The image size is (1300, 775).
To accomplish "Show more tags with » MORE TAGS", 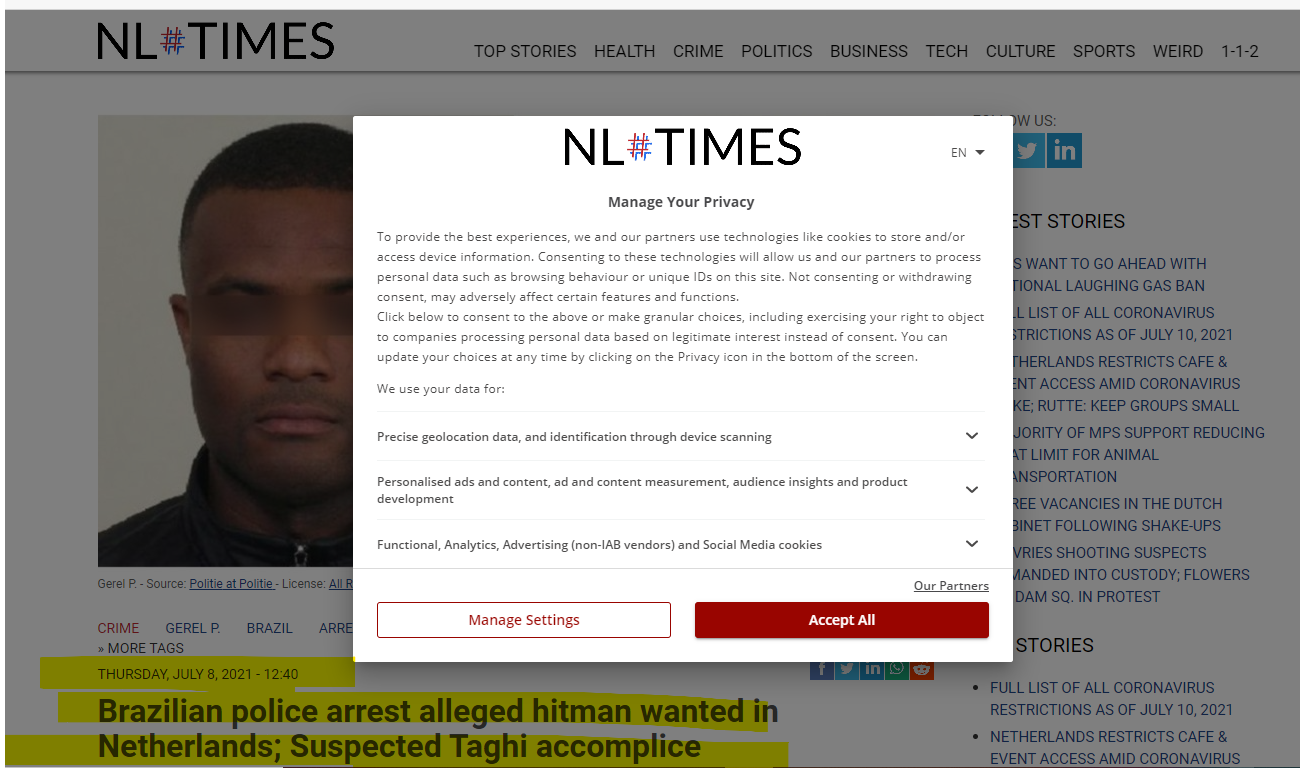I will 141,648.
